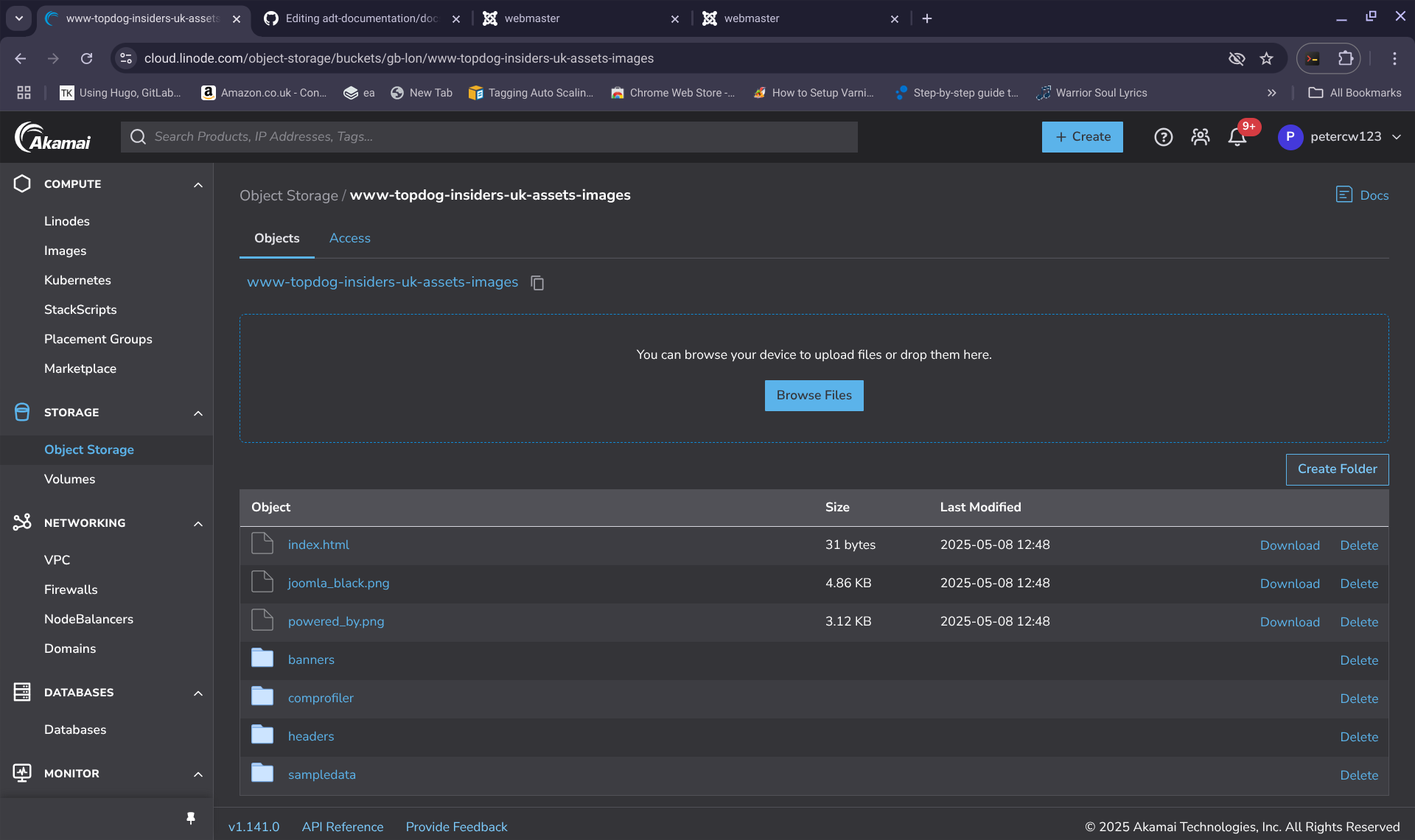Screen dimensions: 1415x840
Task: Pin the side menu with pushpin icon
Action: click(x=191, y=818)
